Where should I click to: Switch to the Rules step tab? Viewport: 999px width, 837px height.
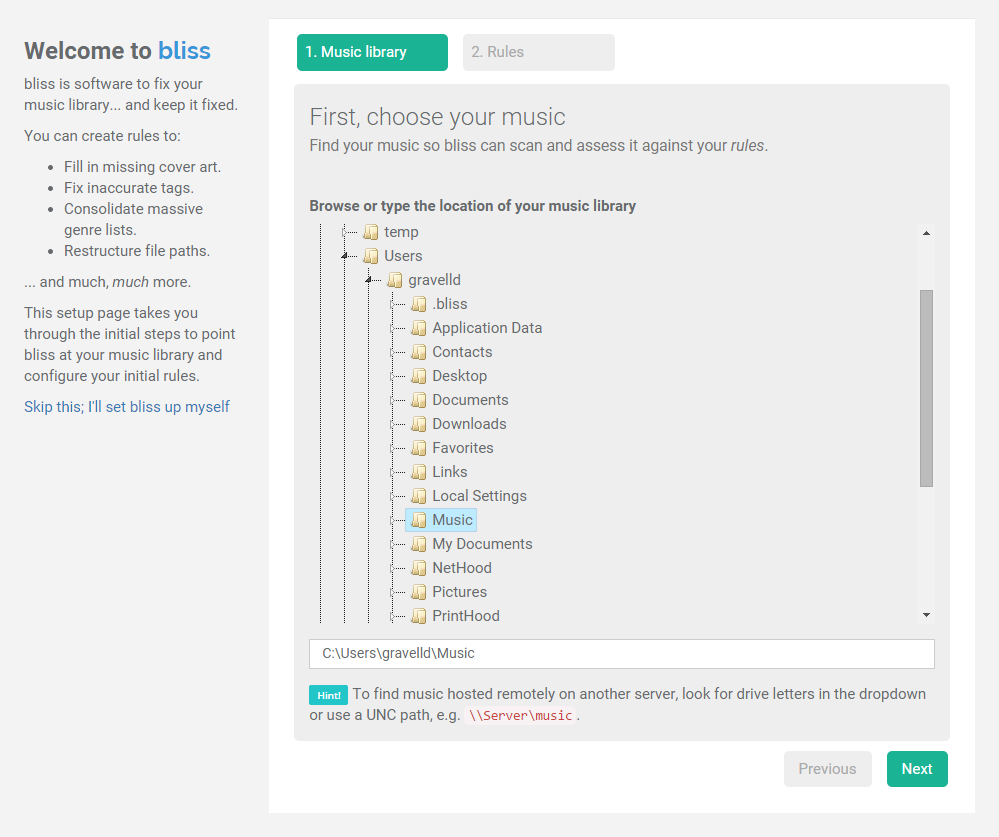point(538,52)
